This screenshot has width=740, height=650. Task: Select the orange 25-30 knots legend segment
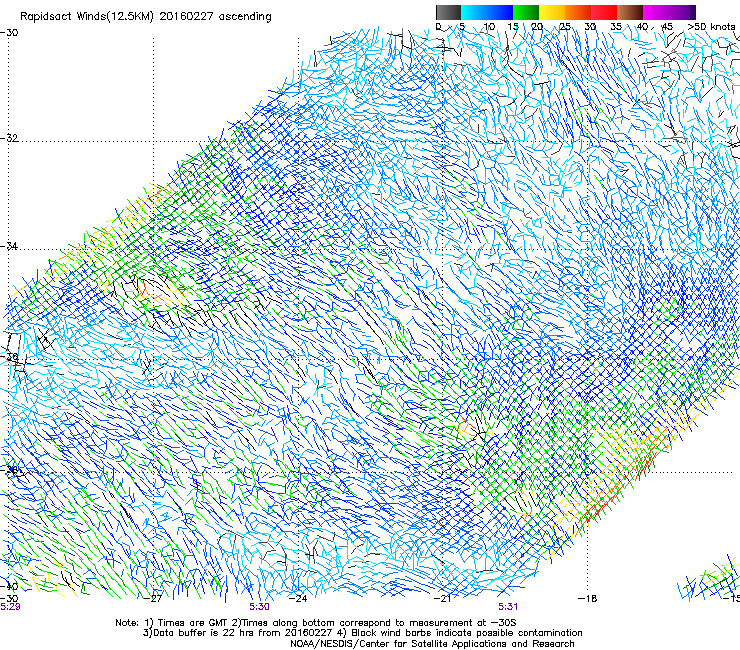(578, 12)
